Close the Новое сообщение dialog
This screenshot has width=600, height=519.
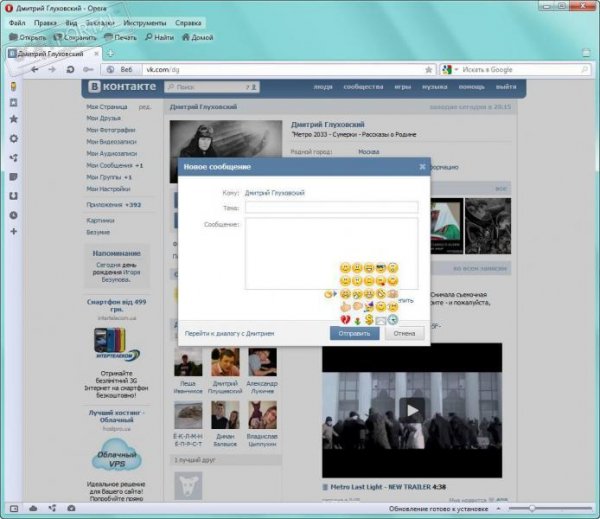pos(422,166)
